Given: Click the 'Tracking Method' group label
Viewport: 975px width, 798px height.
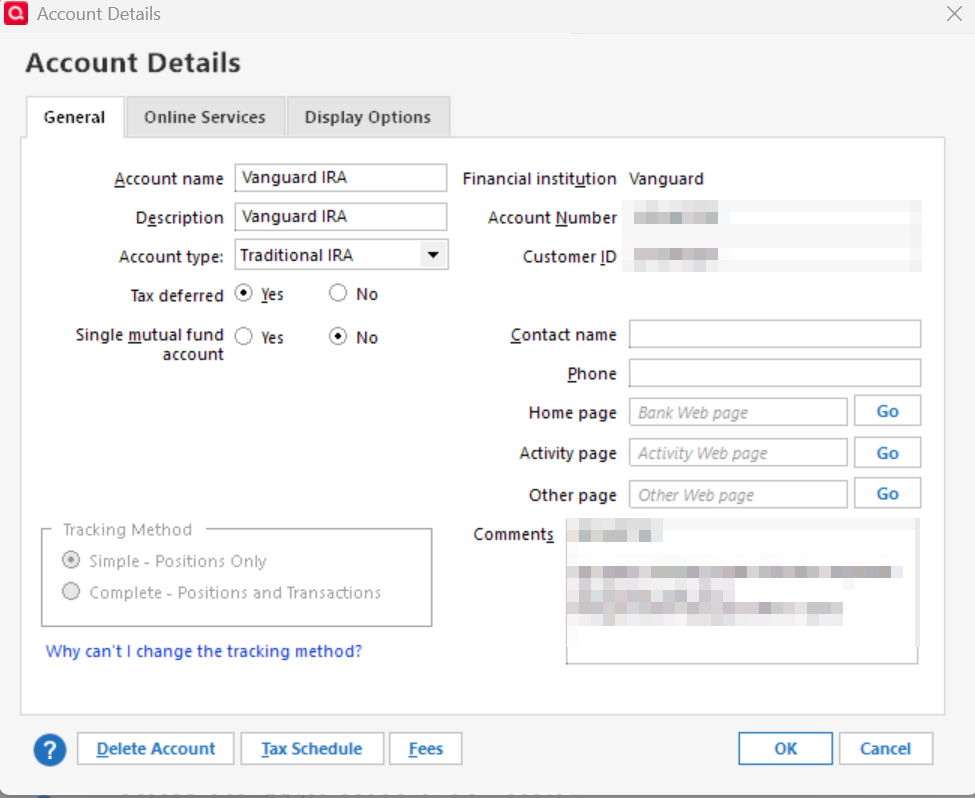Looking at the screenshot, I should pos(127,529).
